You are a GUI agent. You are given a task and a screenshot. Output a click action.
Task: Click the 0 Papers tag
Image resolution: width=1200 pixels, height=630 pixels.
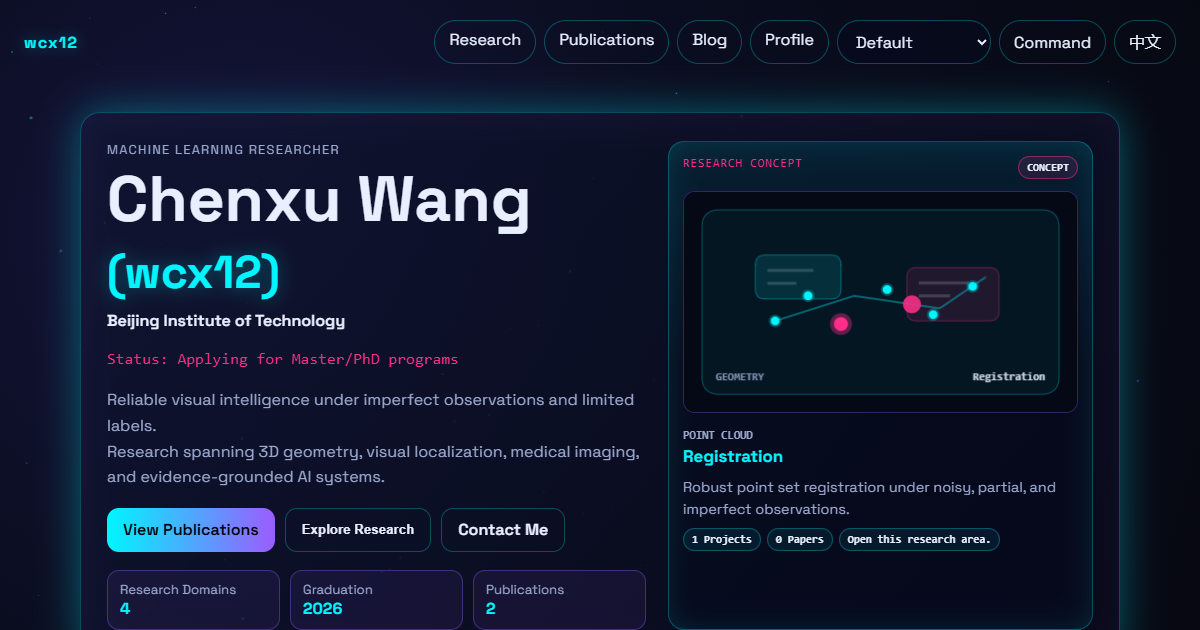[800, 540]
